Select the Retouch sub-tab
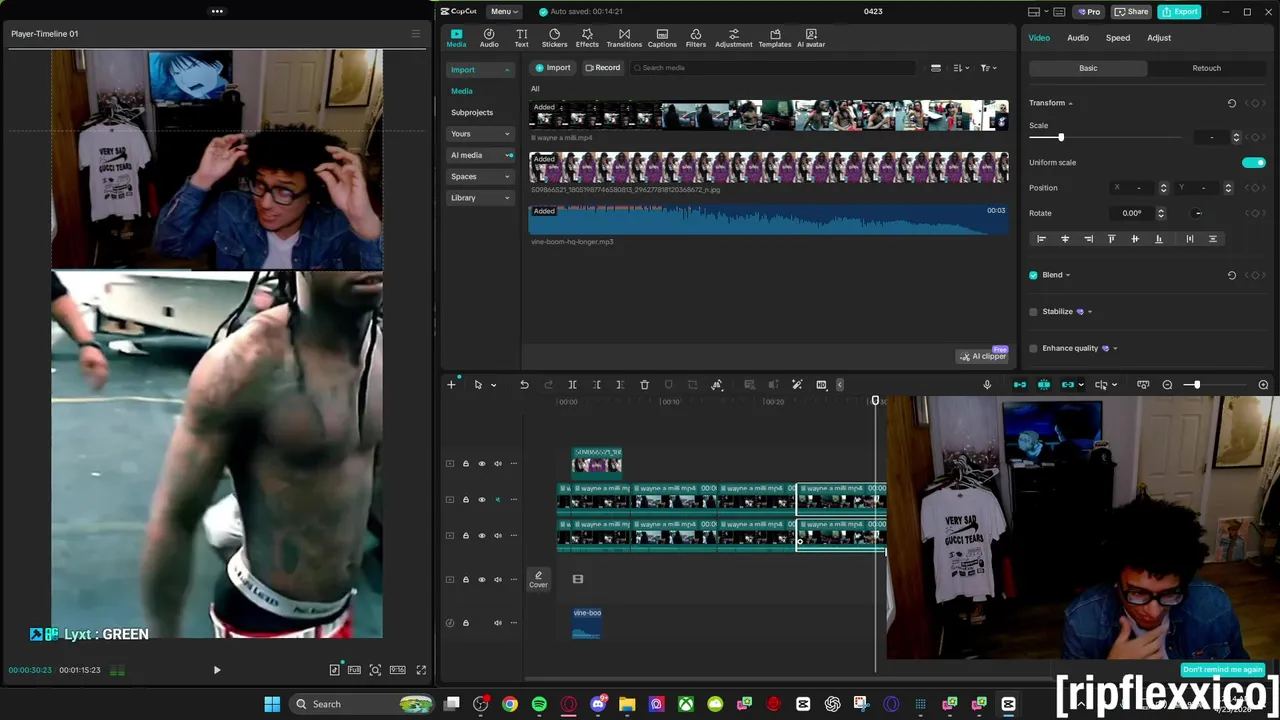 (1207, 68)
